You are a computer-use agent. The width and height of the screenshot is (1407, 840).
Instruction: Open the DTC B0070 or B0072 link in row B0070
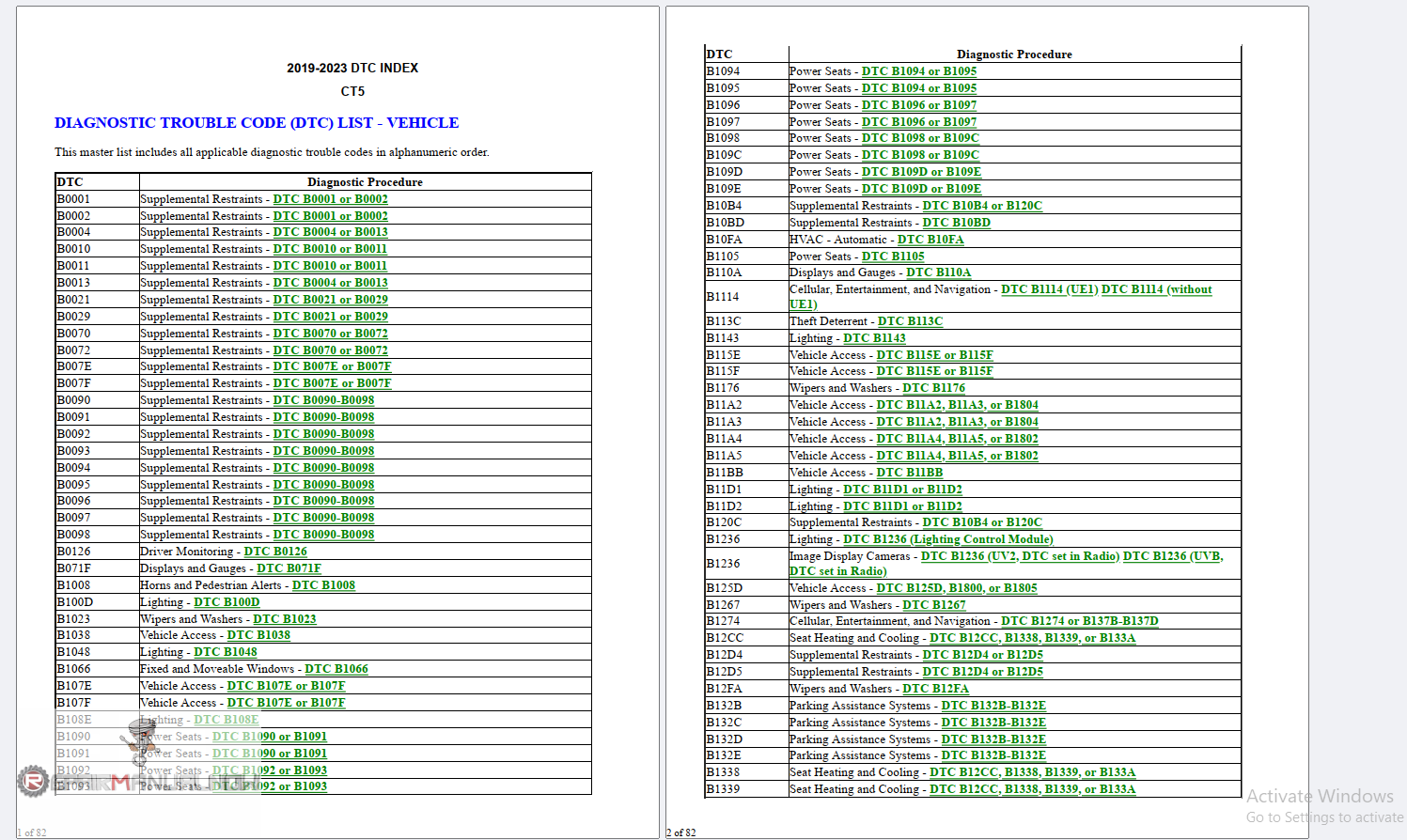[331, 334]
